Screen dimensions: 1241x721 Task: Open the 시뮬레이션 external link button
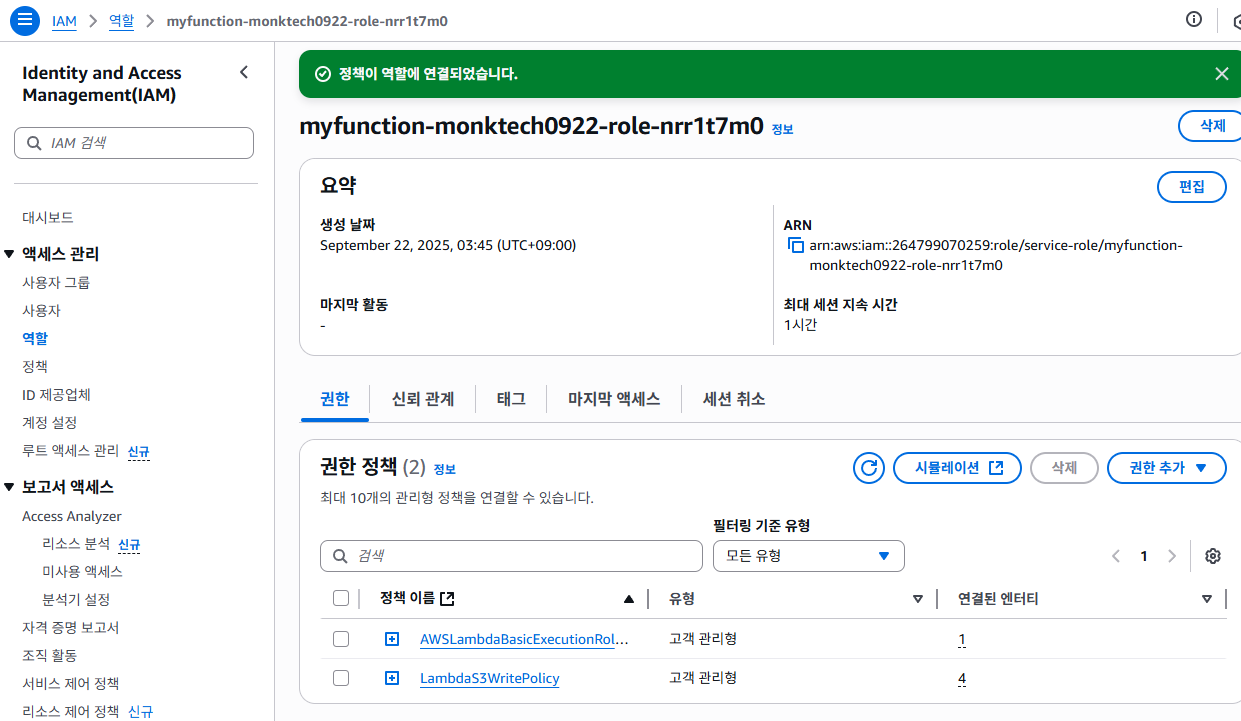pos(958,467)
